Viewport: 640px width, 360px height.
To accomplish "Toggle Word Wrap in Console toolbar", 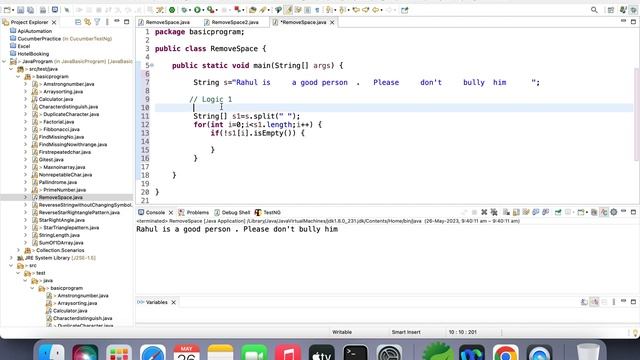I will pos(526,212).
